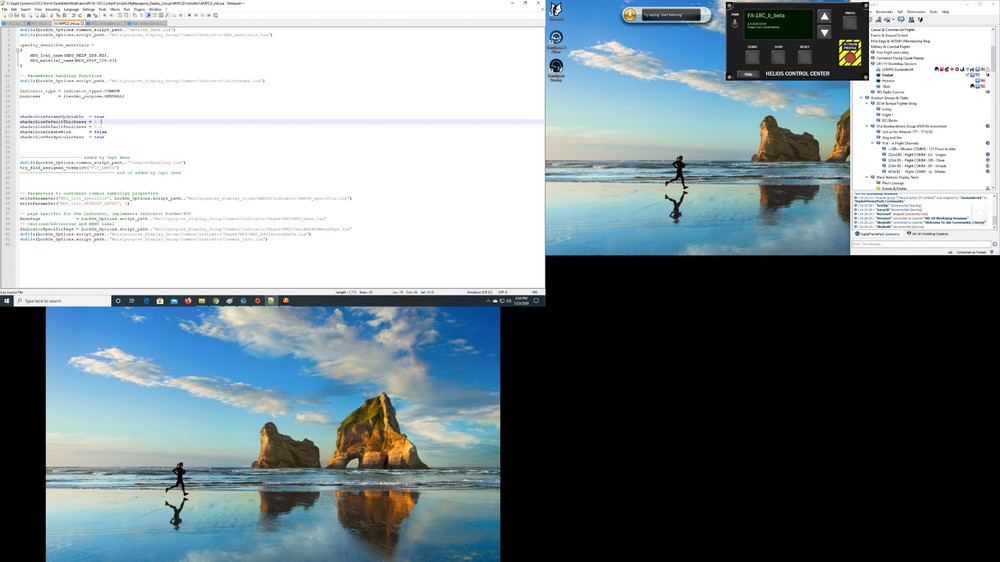Open Task View from the taskbar
1000x562 pixels.
(132, 301)
